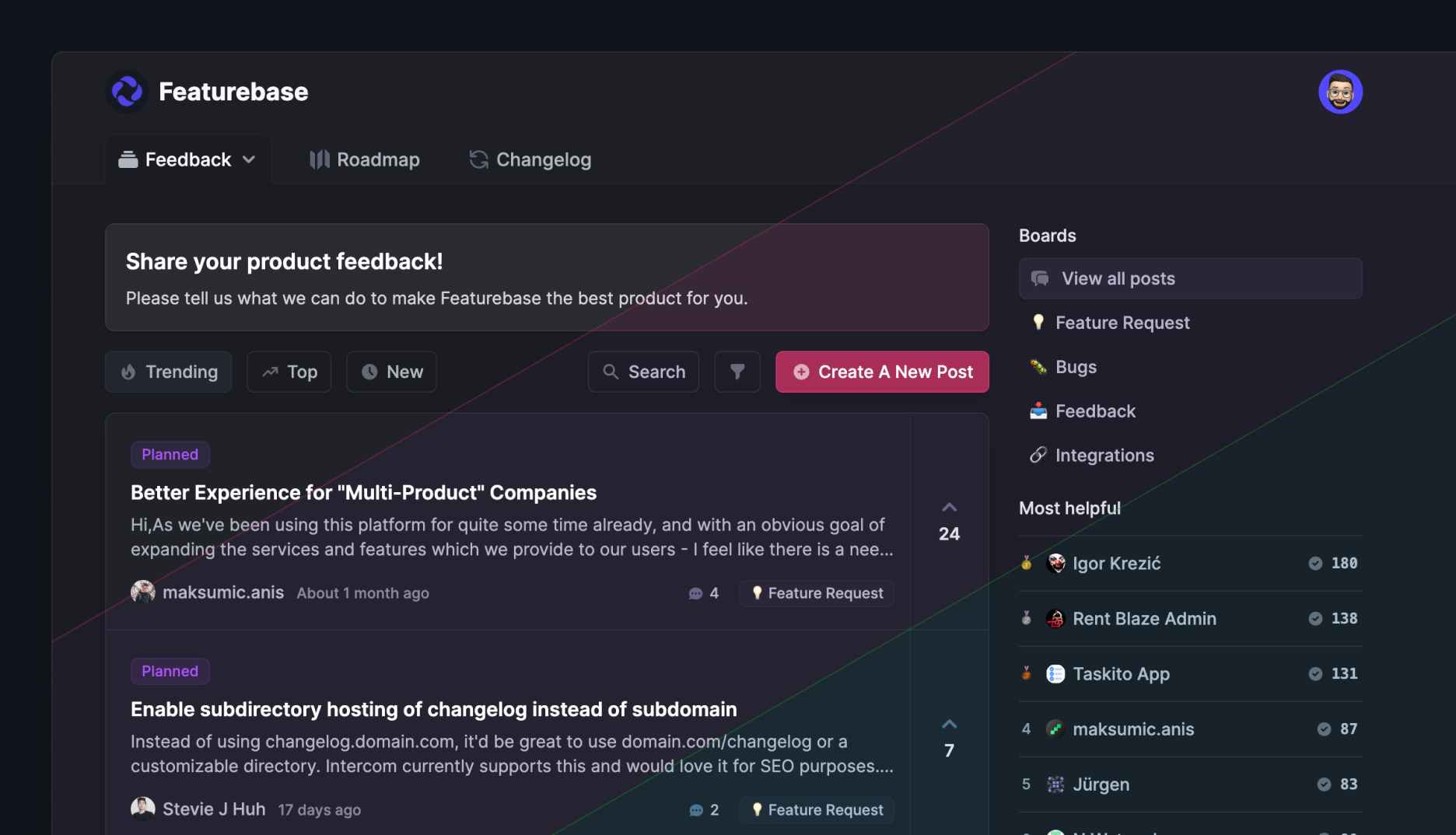Expand the Feedback tab dropdown chevron

249,159
